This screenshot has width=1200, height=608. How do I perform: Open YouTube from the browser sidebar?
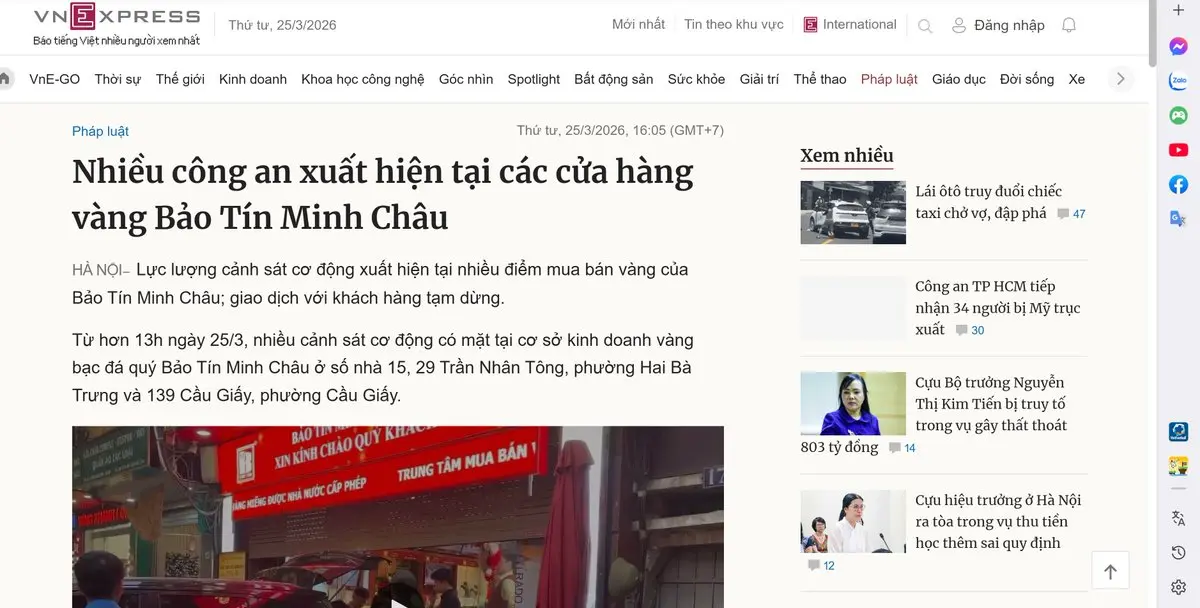[x=1179, y=150]
